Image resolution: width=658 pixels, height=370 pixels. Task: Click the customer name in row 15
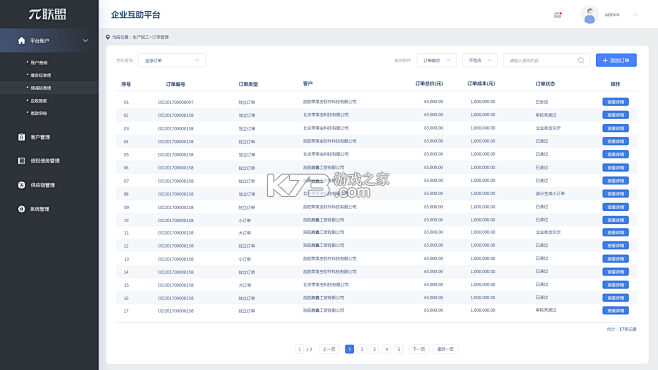[x=326, y=284]
